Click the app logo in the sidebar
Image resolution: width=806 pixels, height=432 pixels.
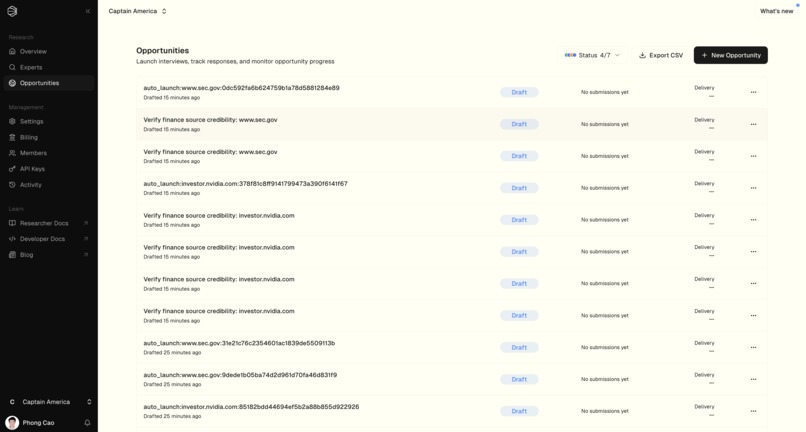click(12, 11)
